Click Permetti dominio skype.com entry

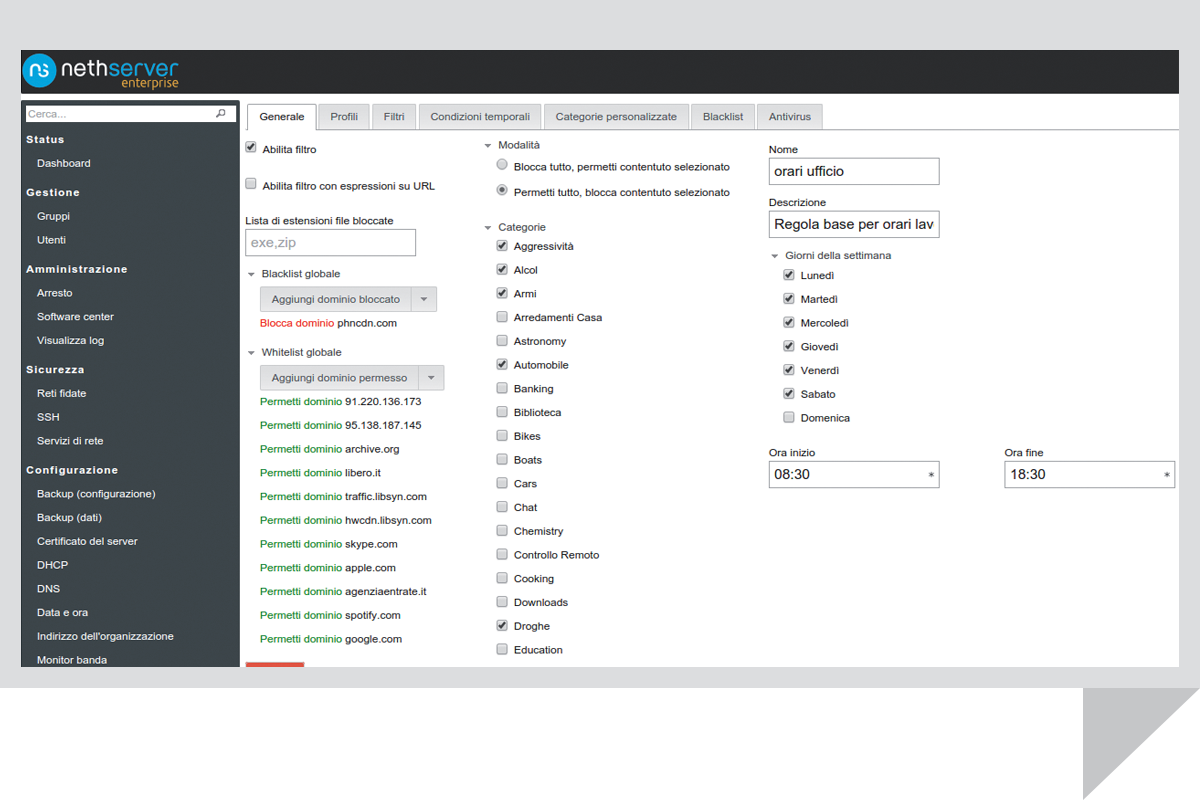click(x=329, y=544)
